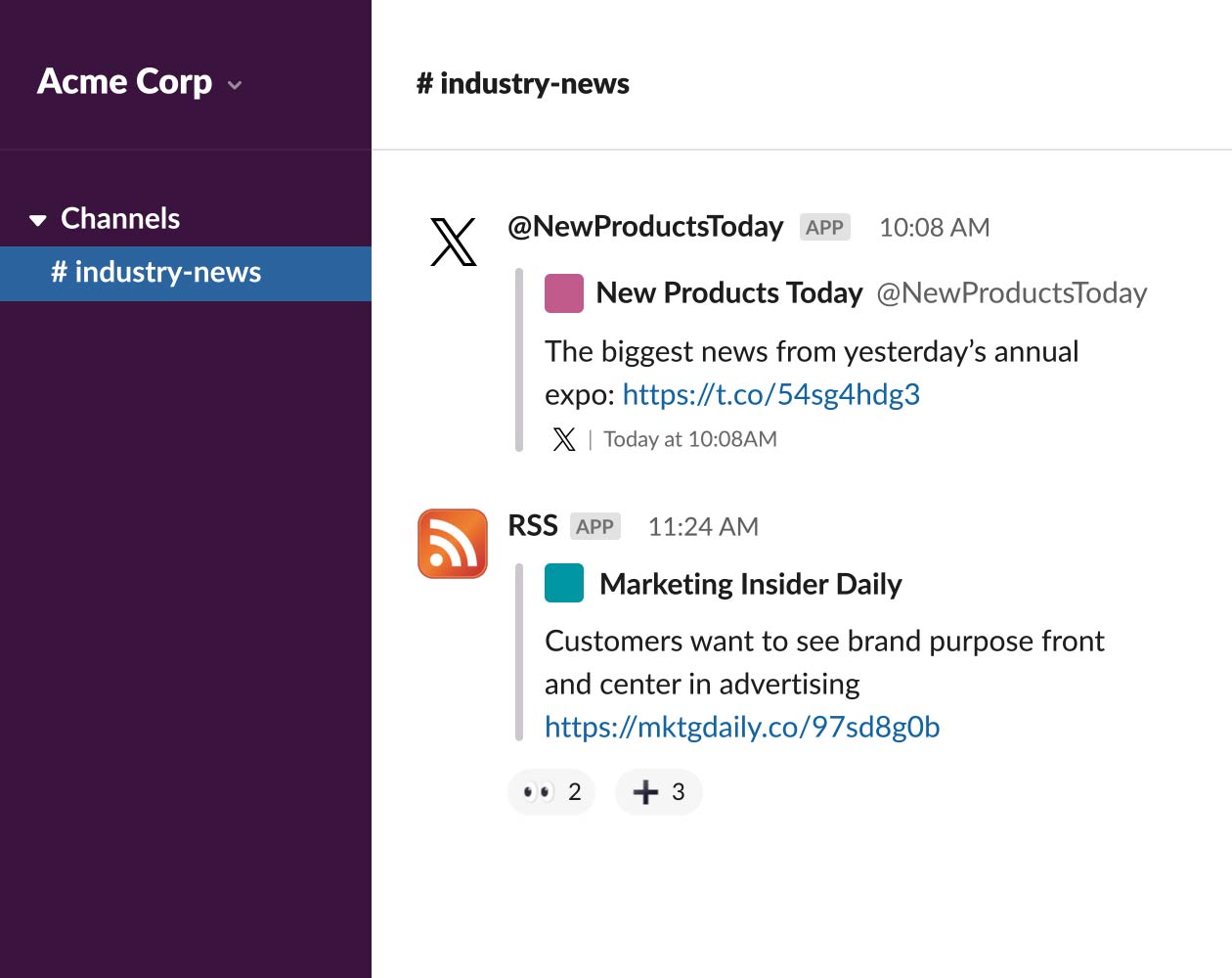This screenshot has width=1232, height=978.
Task: Open the @NewProductsToday sender name
Action: tap(645, 227)
